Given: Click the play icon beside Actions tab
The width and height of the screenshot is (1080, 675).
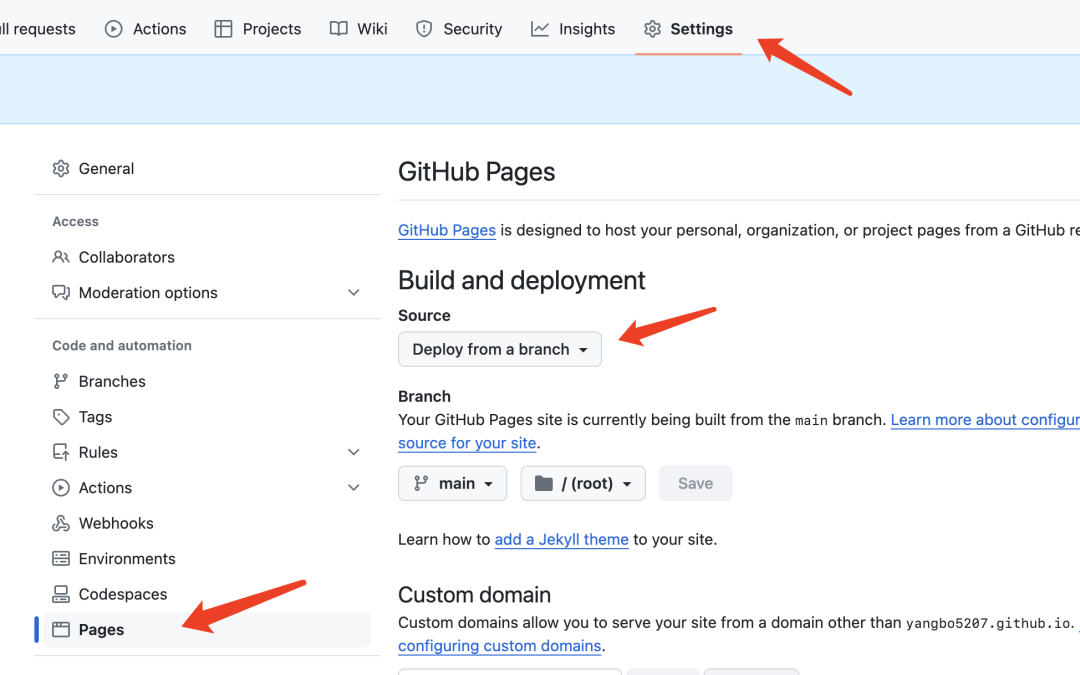Looking at the screenshot, I should pos(114,29).
